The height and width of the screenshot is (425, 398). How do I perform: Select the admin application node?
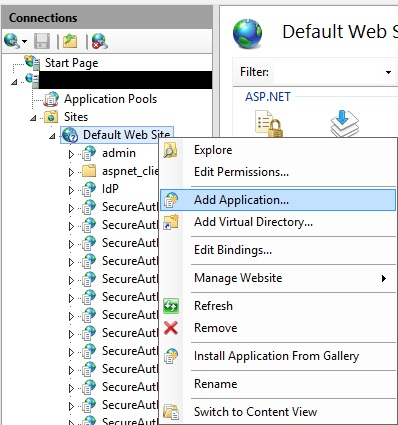click(119, 153)
